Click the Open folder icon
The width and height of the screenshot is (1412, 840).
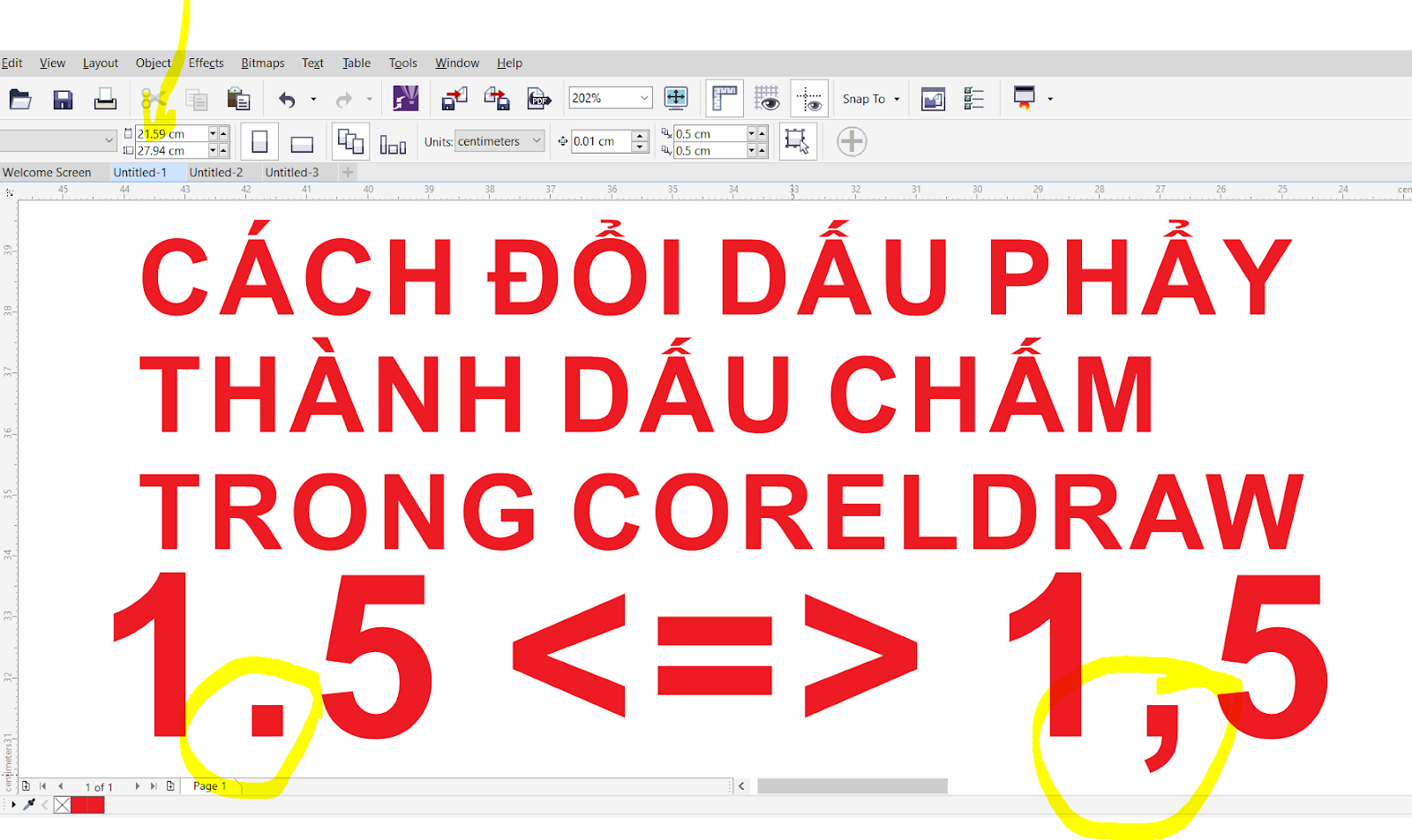[x=20, y=99]
